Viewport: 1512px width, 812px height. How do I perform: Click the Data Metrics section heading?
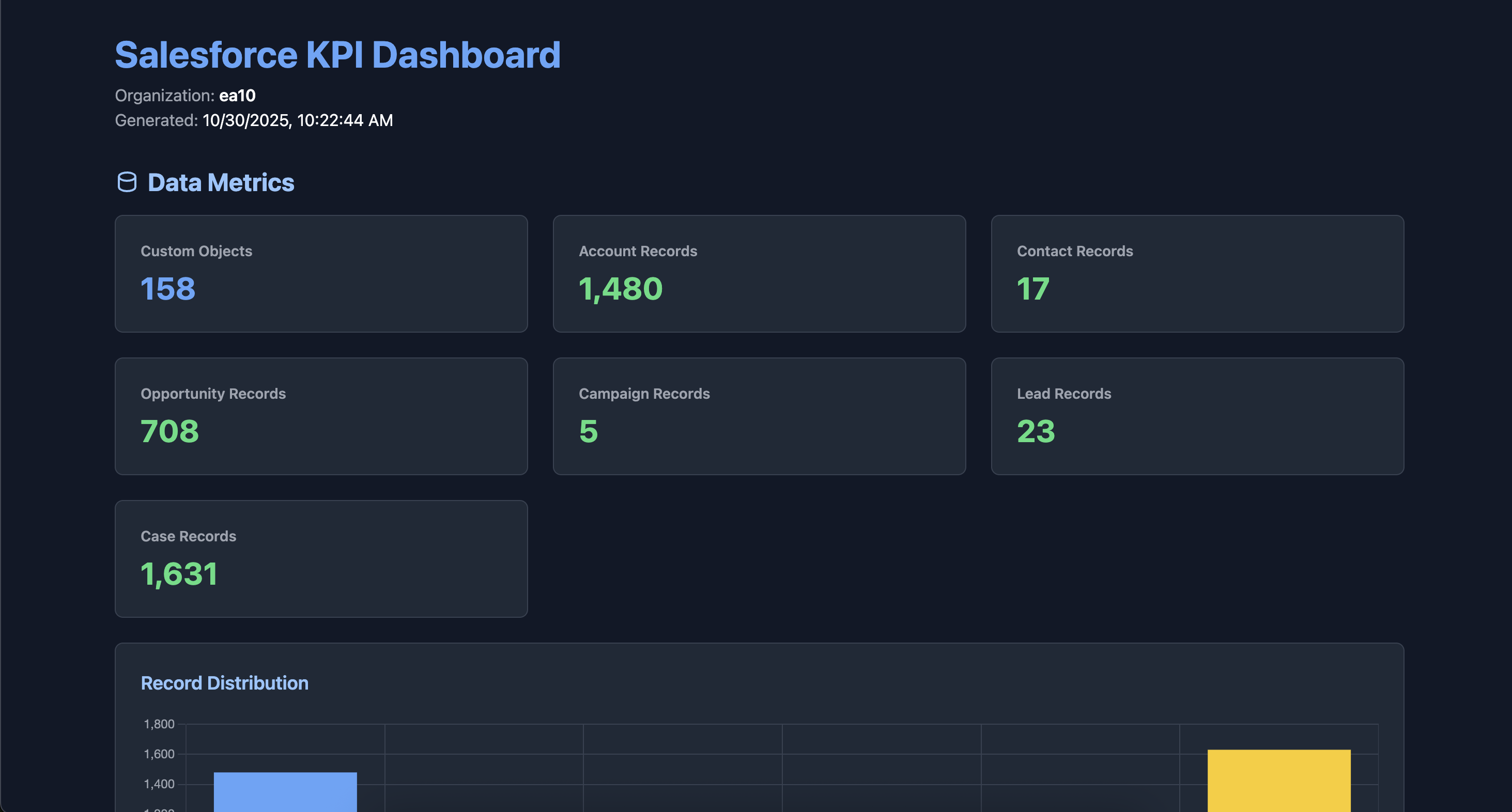tap(221, 182)
